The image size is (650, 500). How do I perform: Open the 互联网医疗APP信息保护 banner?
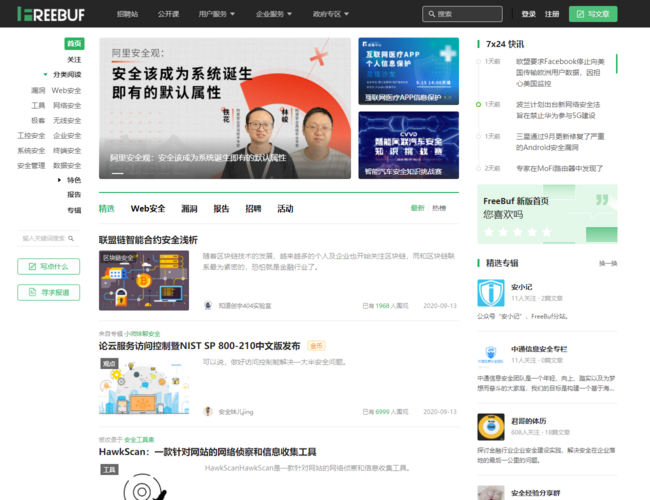click(x=408, y=71)
